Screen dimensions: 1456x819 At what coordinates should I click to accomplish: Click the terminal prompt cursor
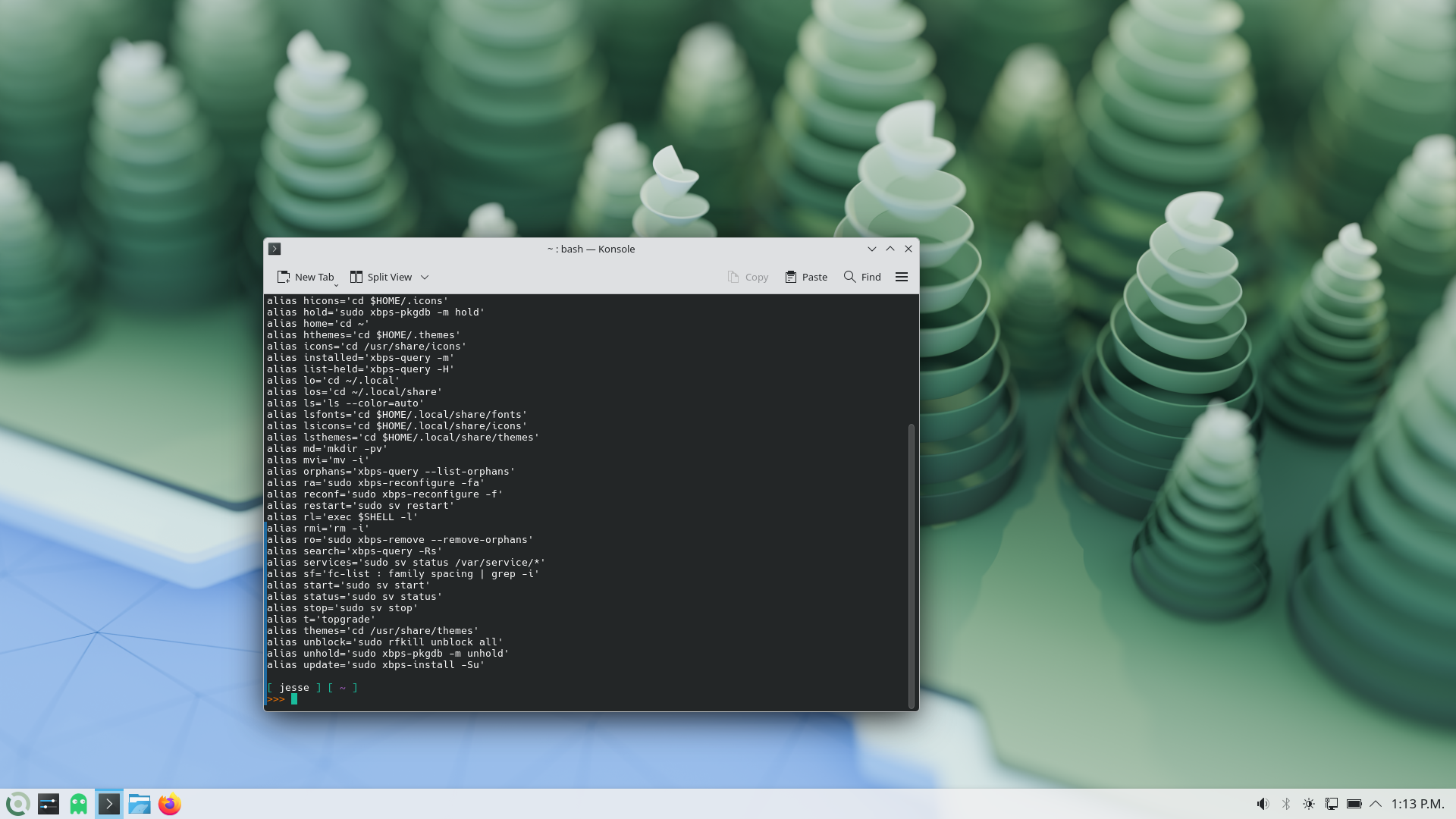click(x=294, y=699)
